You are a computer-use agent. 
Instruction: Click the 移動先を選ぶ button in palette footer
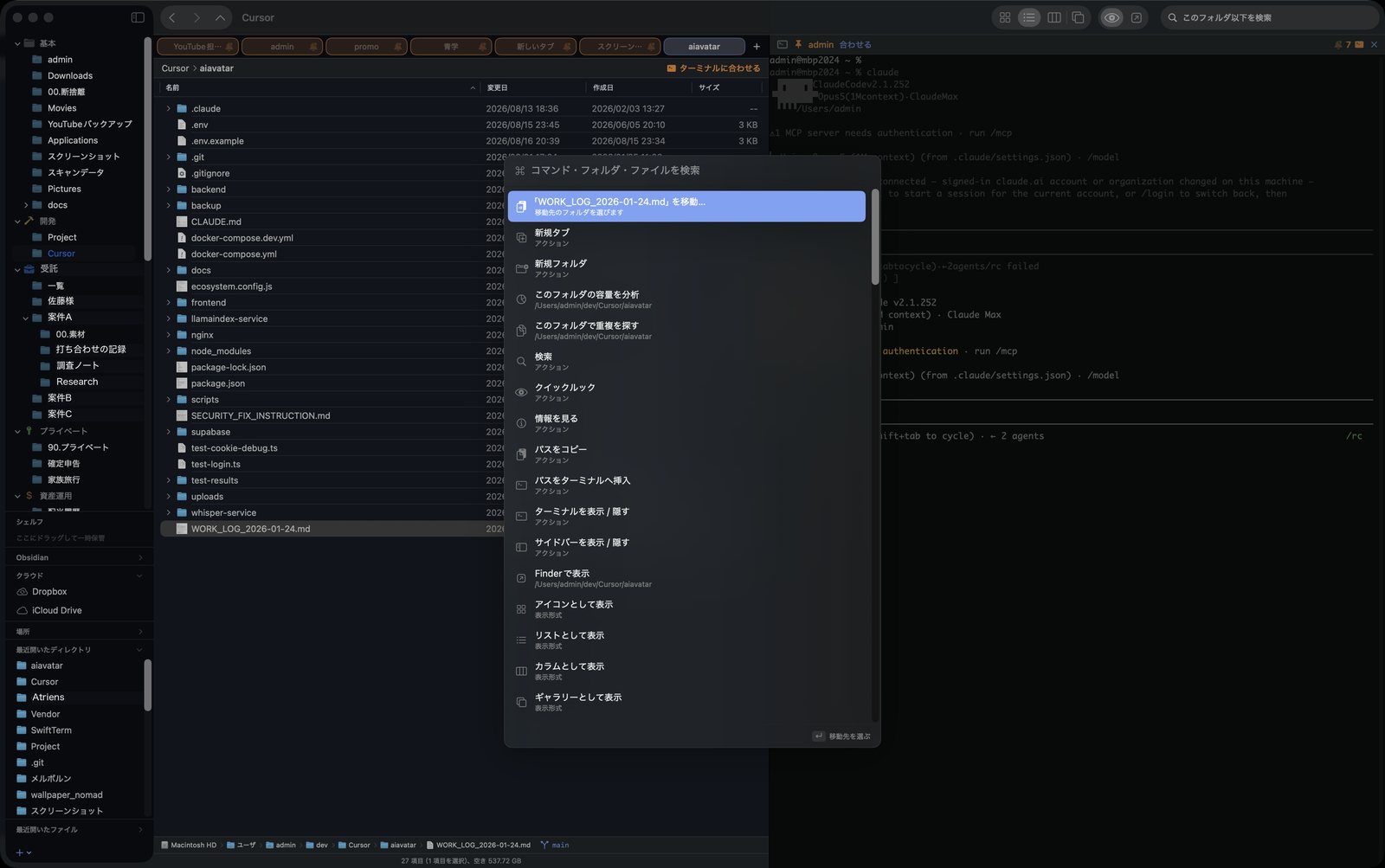pyautogui.click(x=841, y=736)
